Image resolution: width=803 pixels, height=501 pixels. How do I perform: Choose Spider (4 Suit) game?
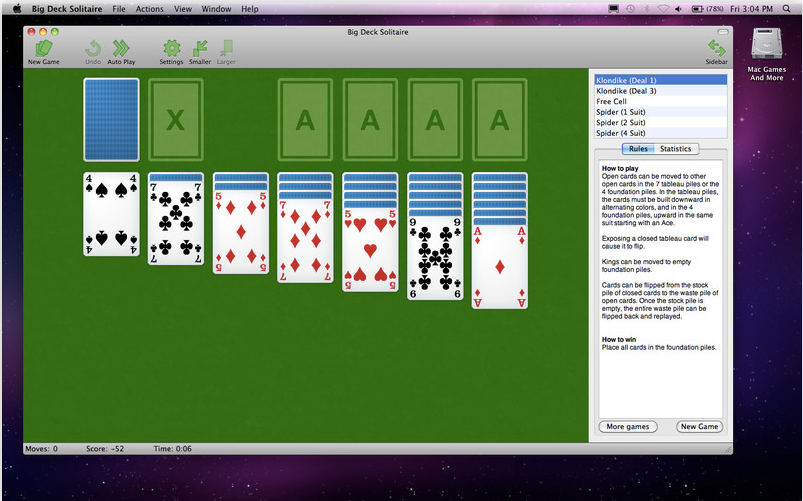(x=661, y=133)
